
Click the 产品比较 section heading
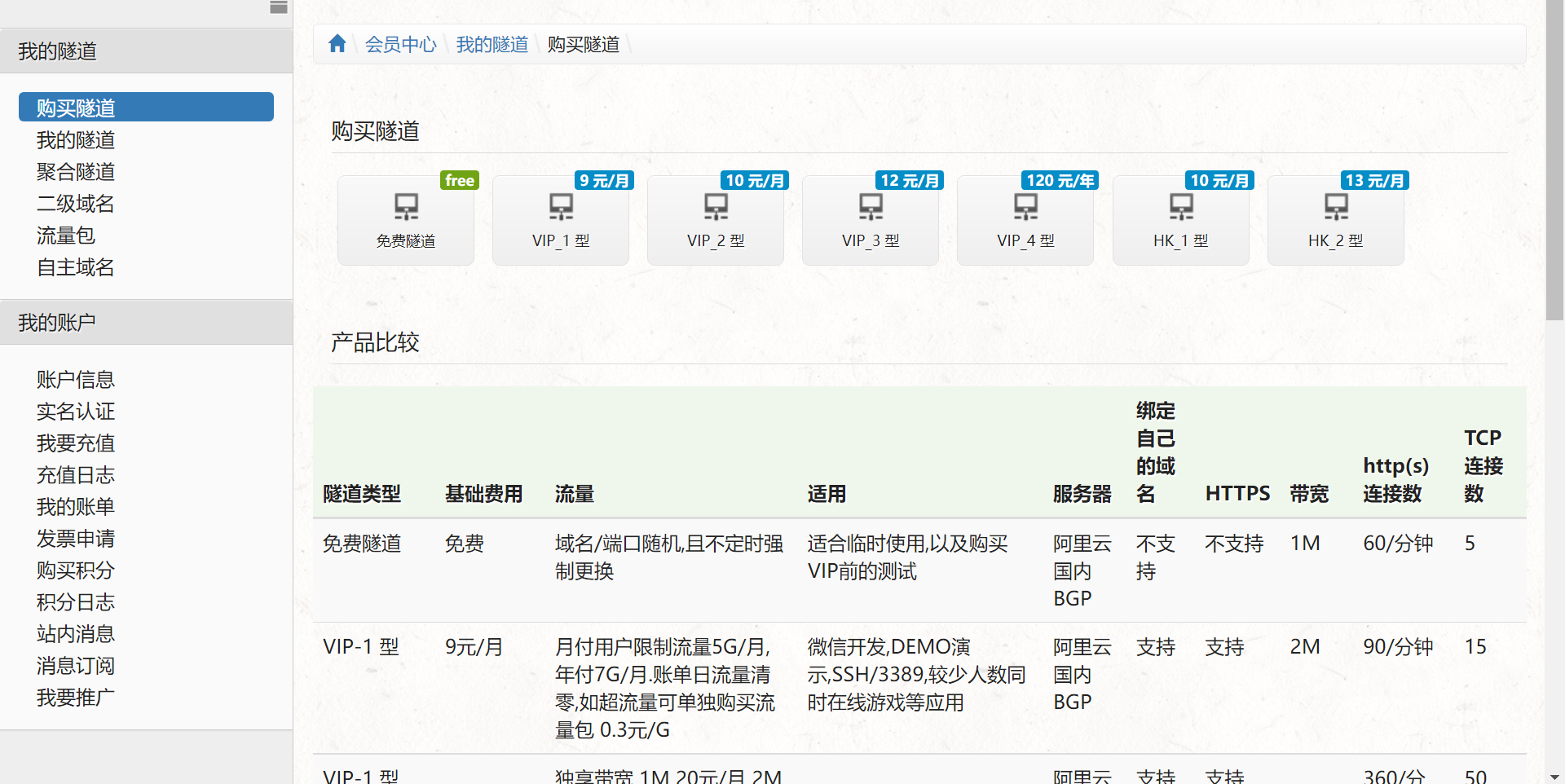click(x=375, y=342)
